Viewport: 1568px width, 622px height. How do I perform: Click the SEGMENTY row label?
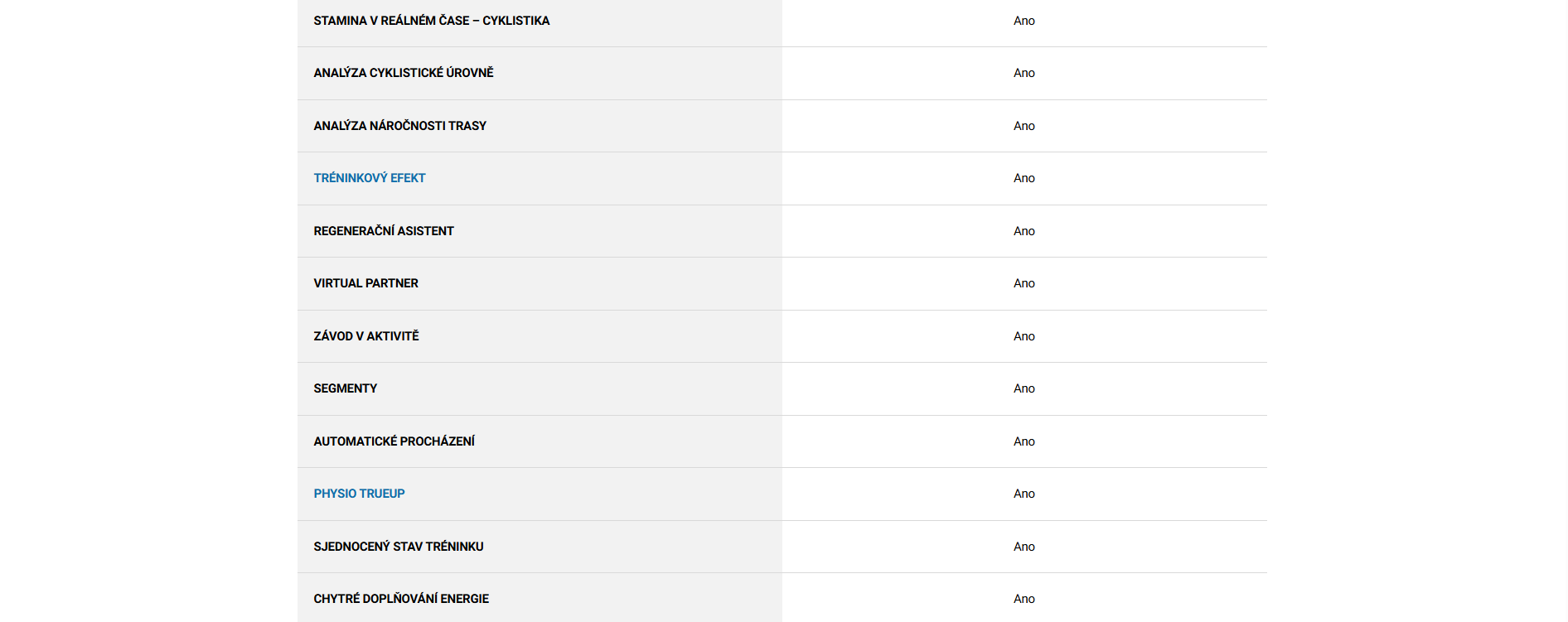click(345, 388)
